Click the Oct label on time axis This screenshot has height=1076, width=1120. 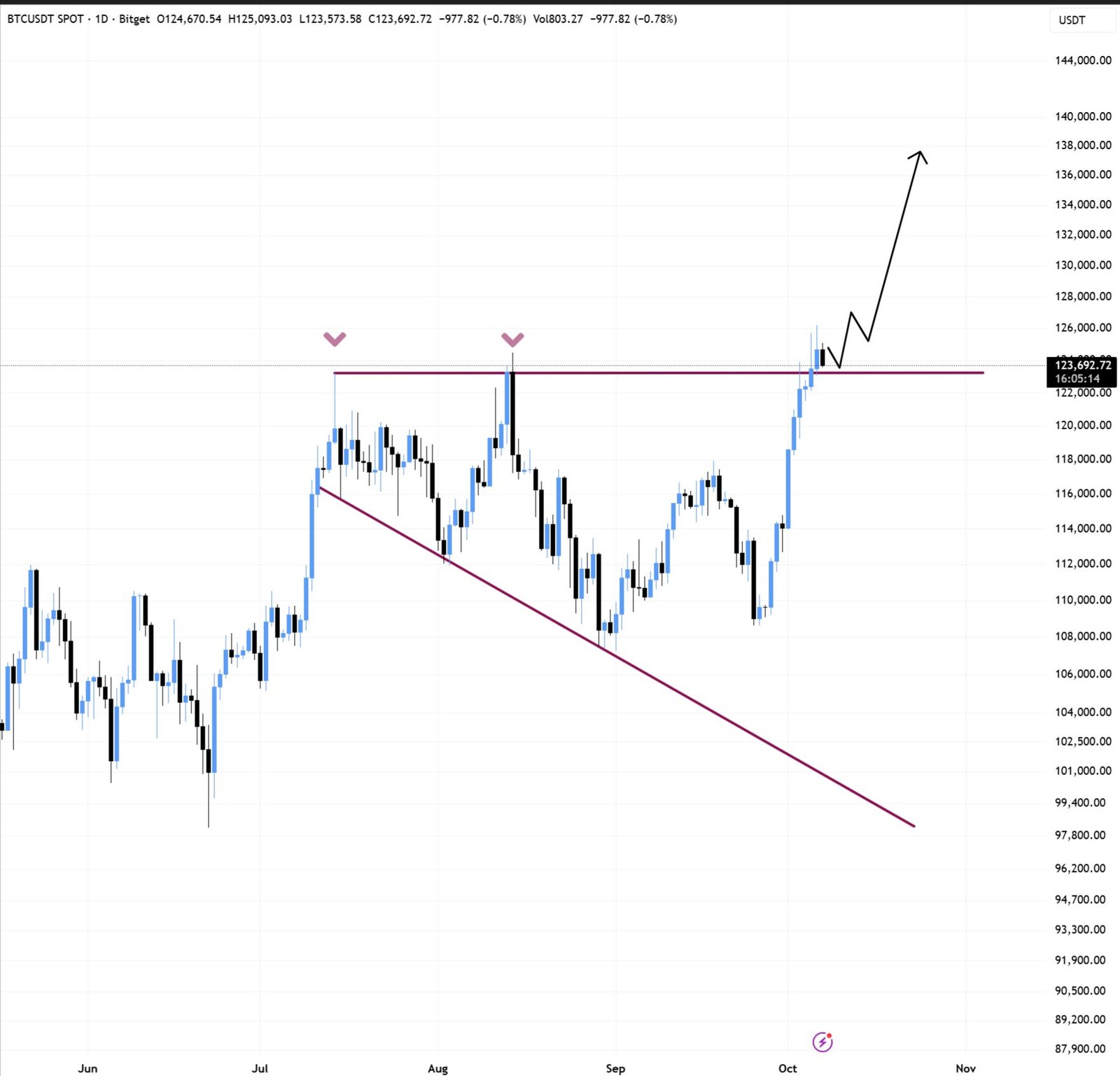[787, 1068]
